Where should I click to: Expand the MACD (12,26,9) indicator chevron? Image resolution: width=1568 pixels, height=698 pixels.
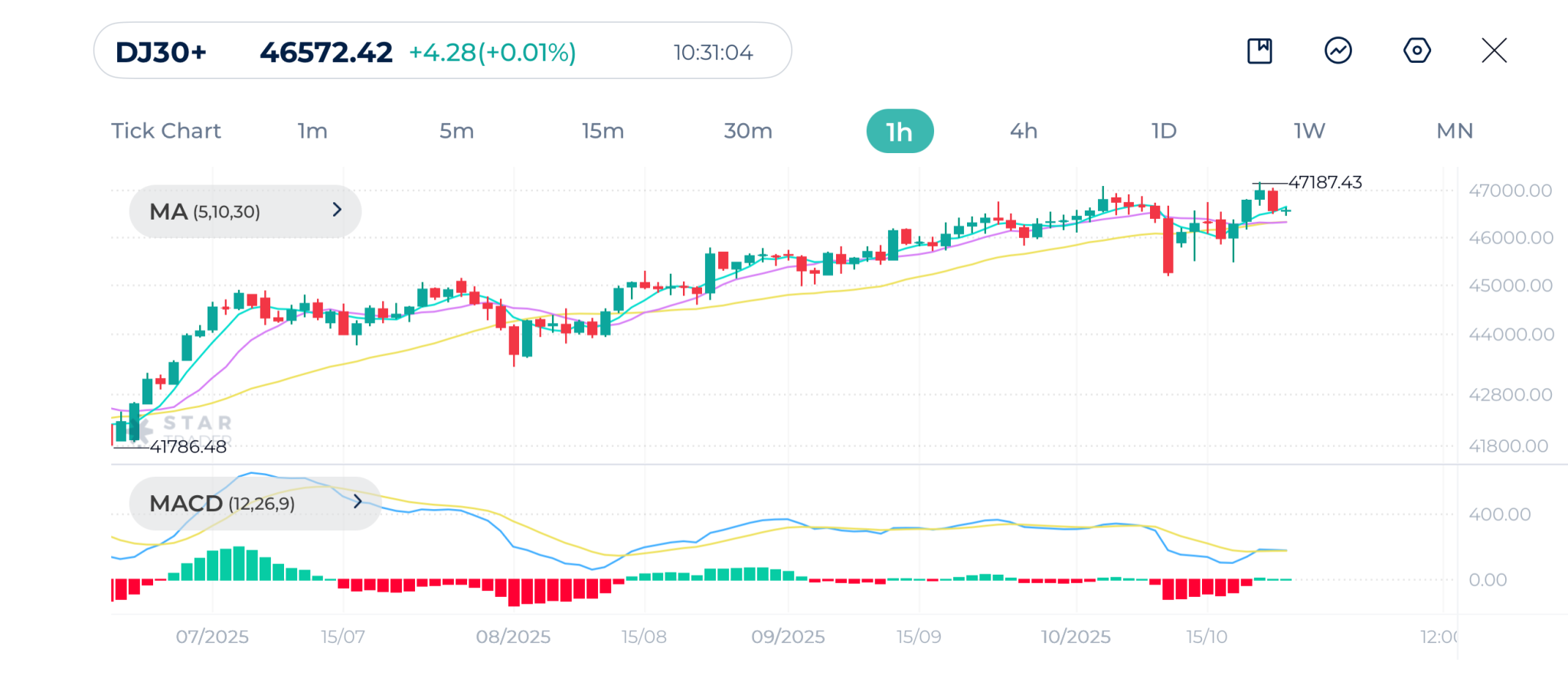[x=357, y=502]
